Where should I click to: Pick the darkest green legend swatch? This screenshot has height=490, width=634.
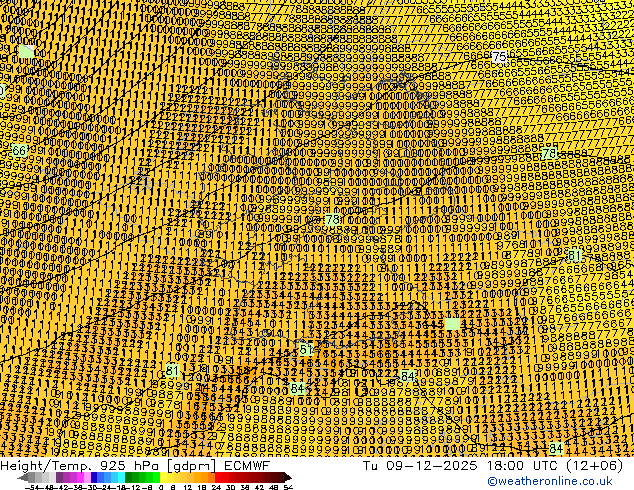pos(128,478)
